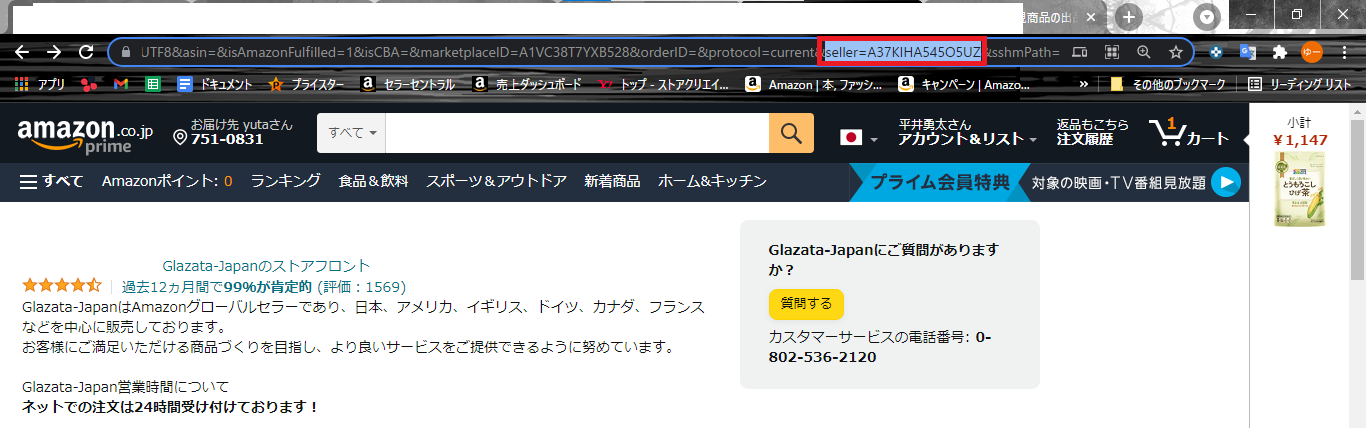Screen dimensions: 1366x428
Task: Open the green Sheets bookmark icon
Action: coord(153,85)
